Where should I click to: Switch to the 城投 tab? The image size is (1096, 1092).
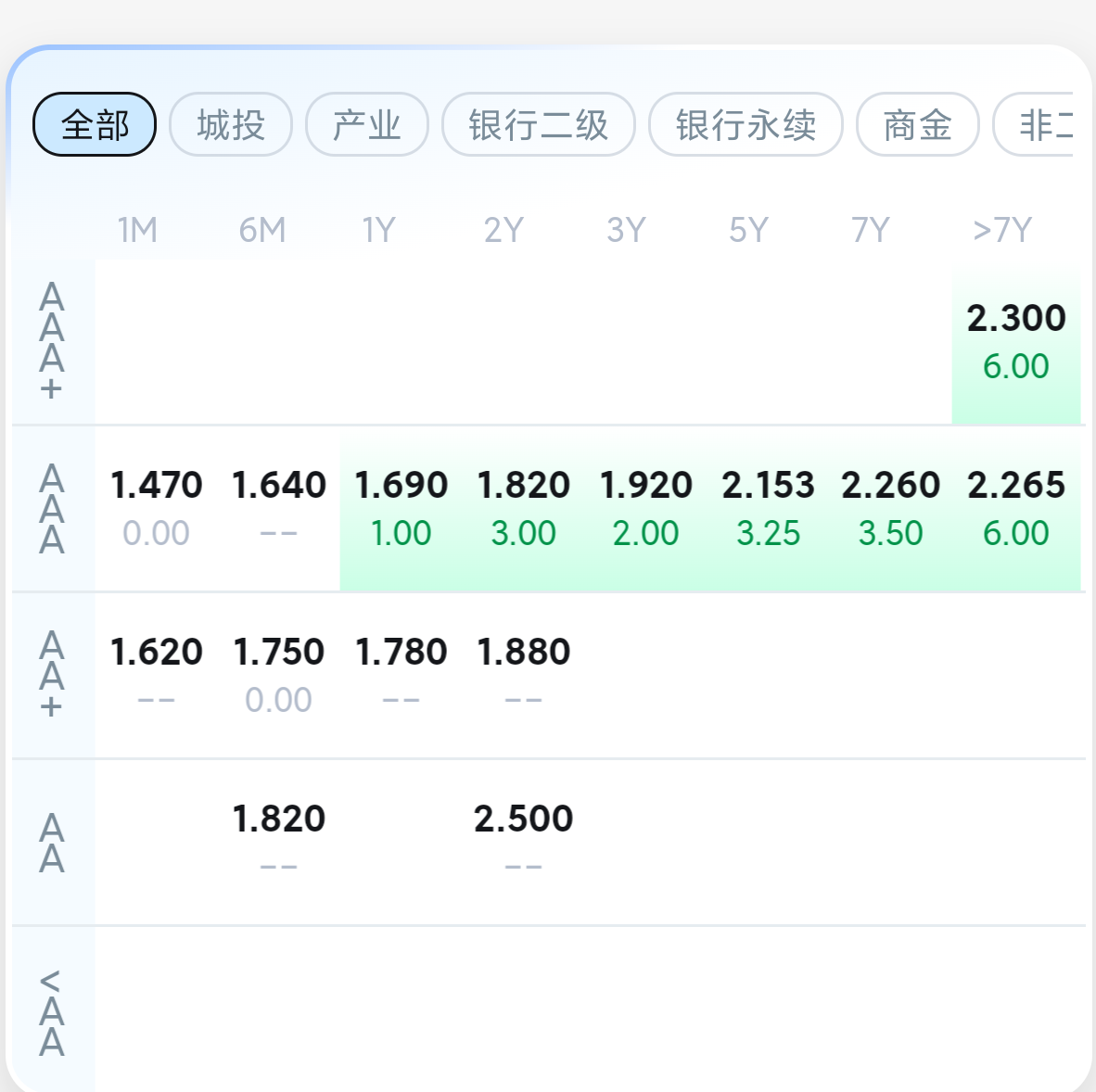tap(231, 124)
